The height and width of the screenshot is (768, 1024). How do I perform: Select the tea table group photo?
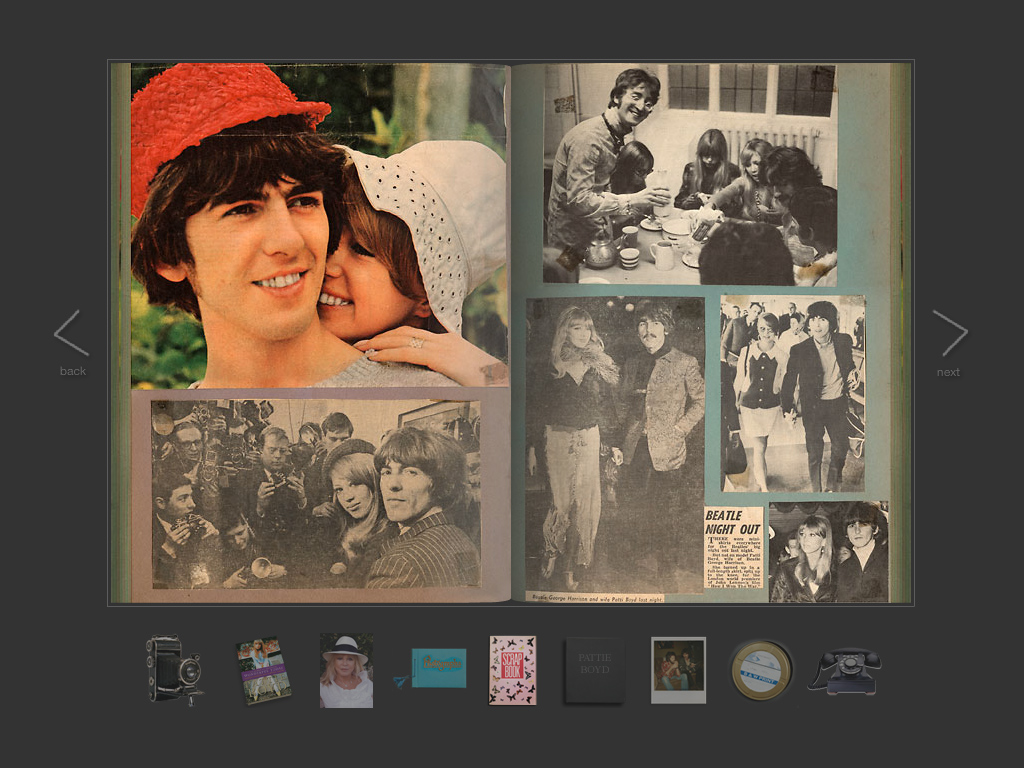pyautogui.click(x=690, y=175)
